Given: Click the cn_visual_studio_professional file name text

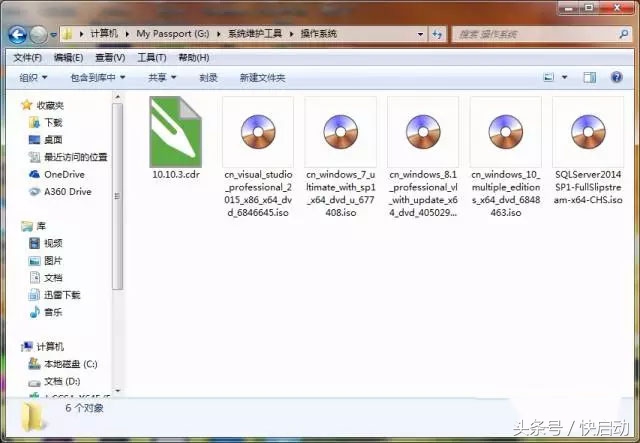Looking at the screenshot, I should tap(258, 194).
